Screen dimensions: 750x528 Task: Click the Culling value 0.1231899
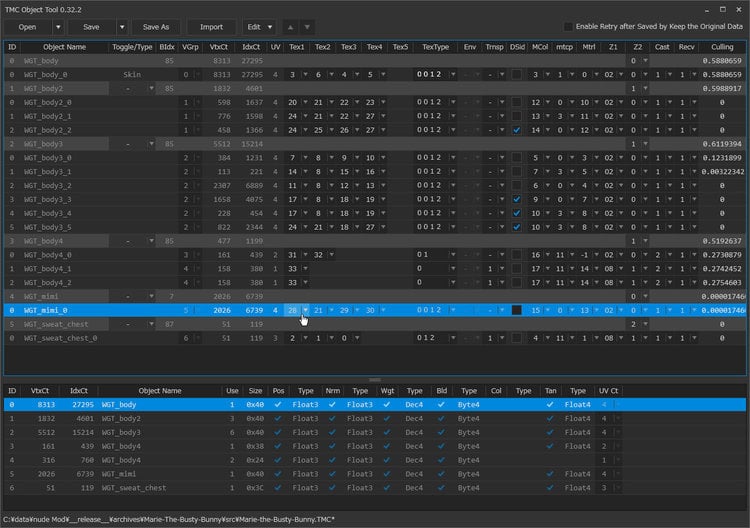pyautogui.click(x=722, y=158)
